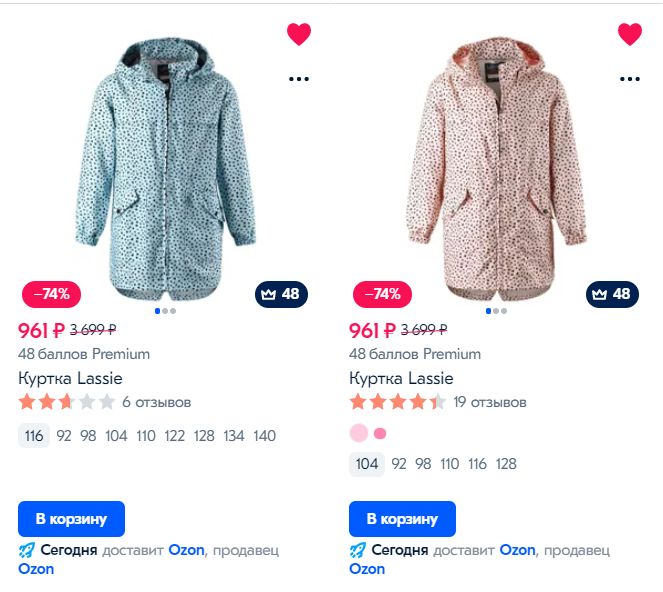Click Premium crown badge on blue jacket

point(281,294)
